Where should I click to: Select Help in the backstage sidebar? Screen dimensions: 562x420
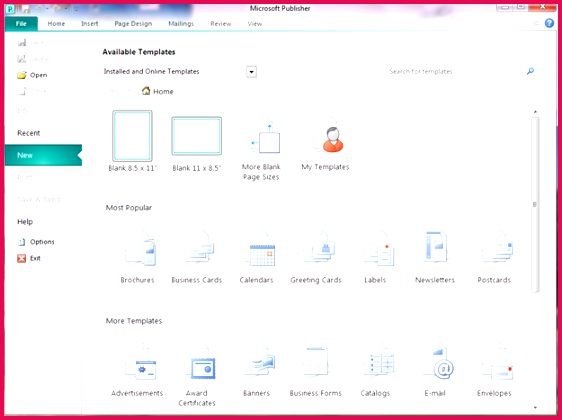click(x=25, y=221)
